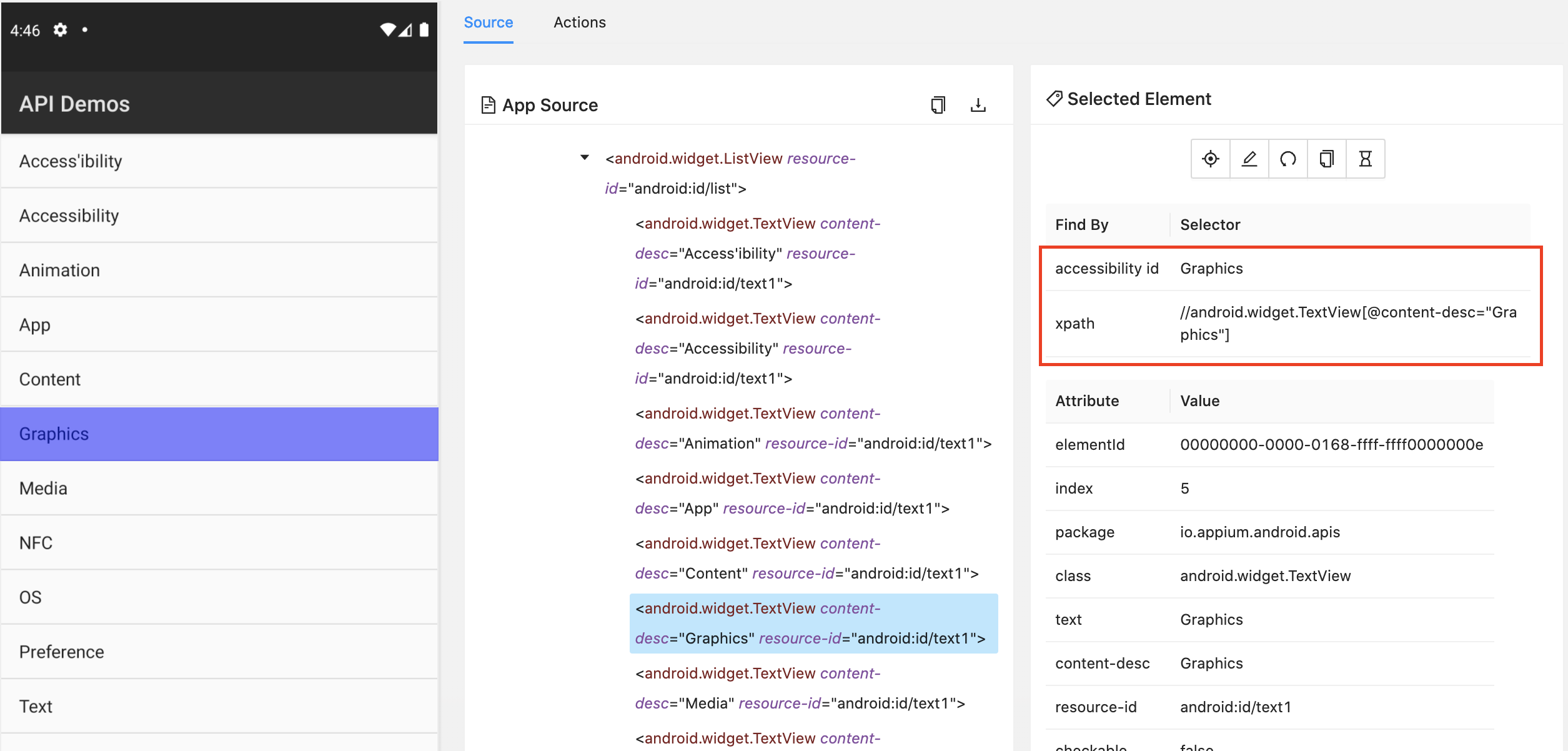1568x751 pixels.
Task: Tap the NFC entry in device screen
Action: [36, 542]
